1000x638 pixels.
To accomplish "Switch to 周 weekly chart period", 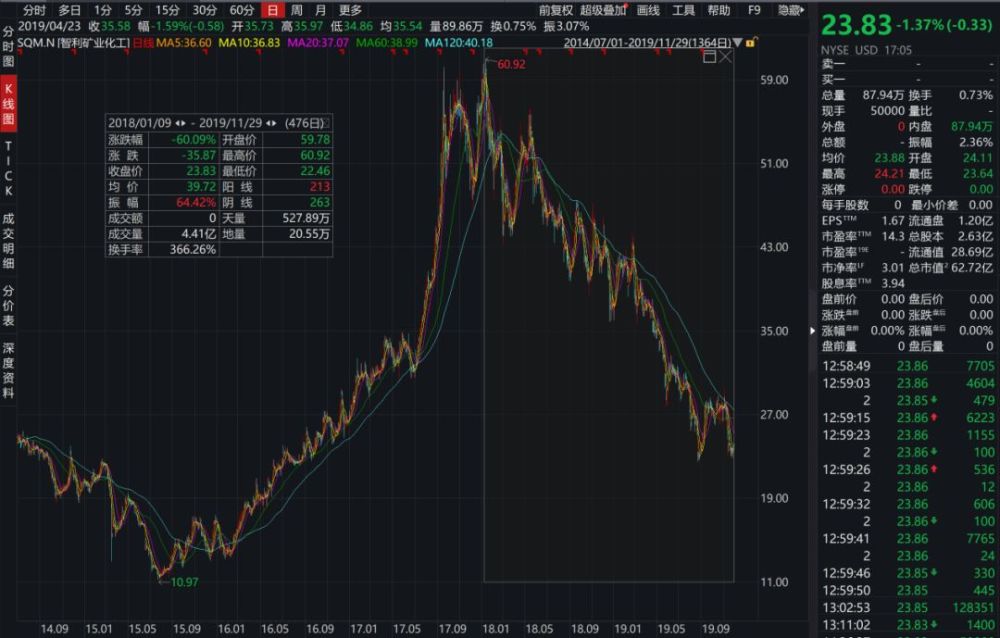I will (297, 10).
